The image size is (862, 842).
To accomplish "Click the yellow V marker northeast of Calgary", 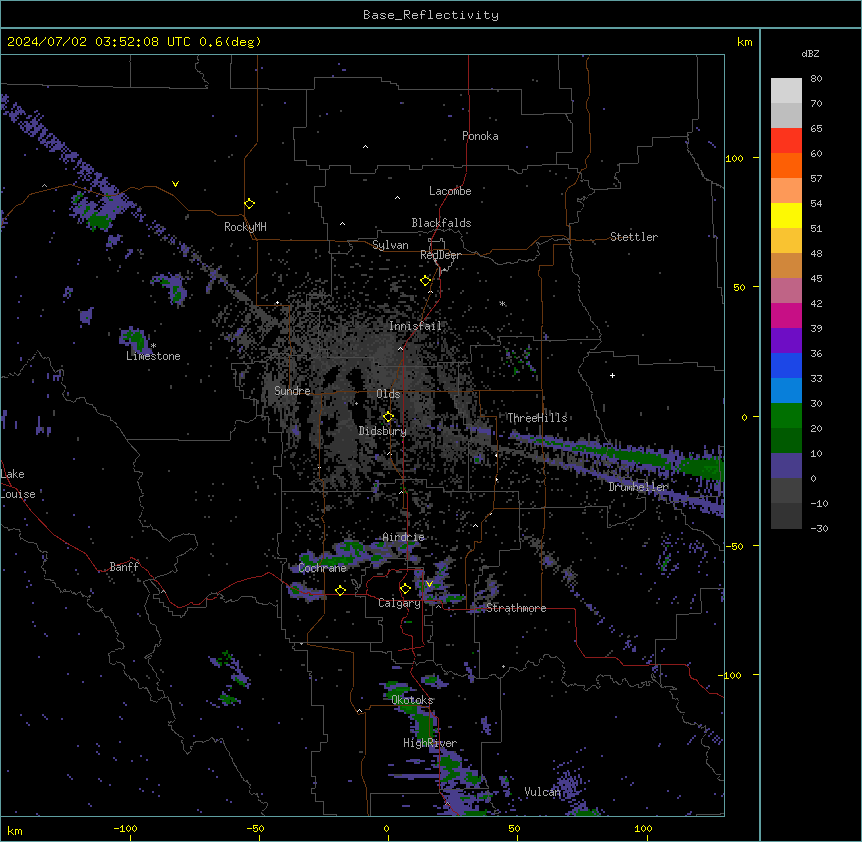I will (x=429, y=584).
